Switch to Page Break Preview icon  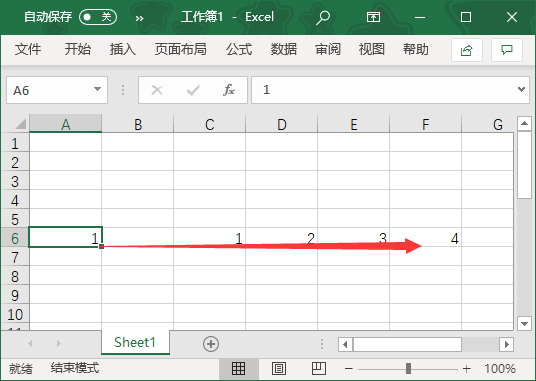319,369
